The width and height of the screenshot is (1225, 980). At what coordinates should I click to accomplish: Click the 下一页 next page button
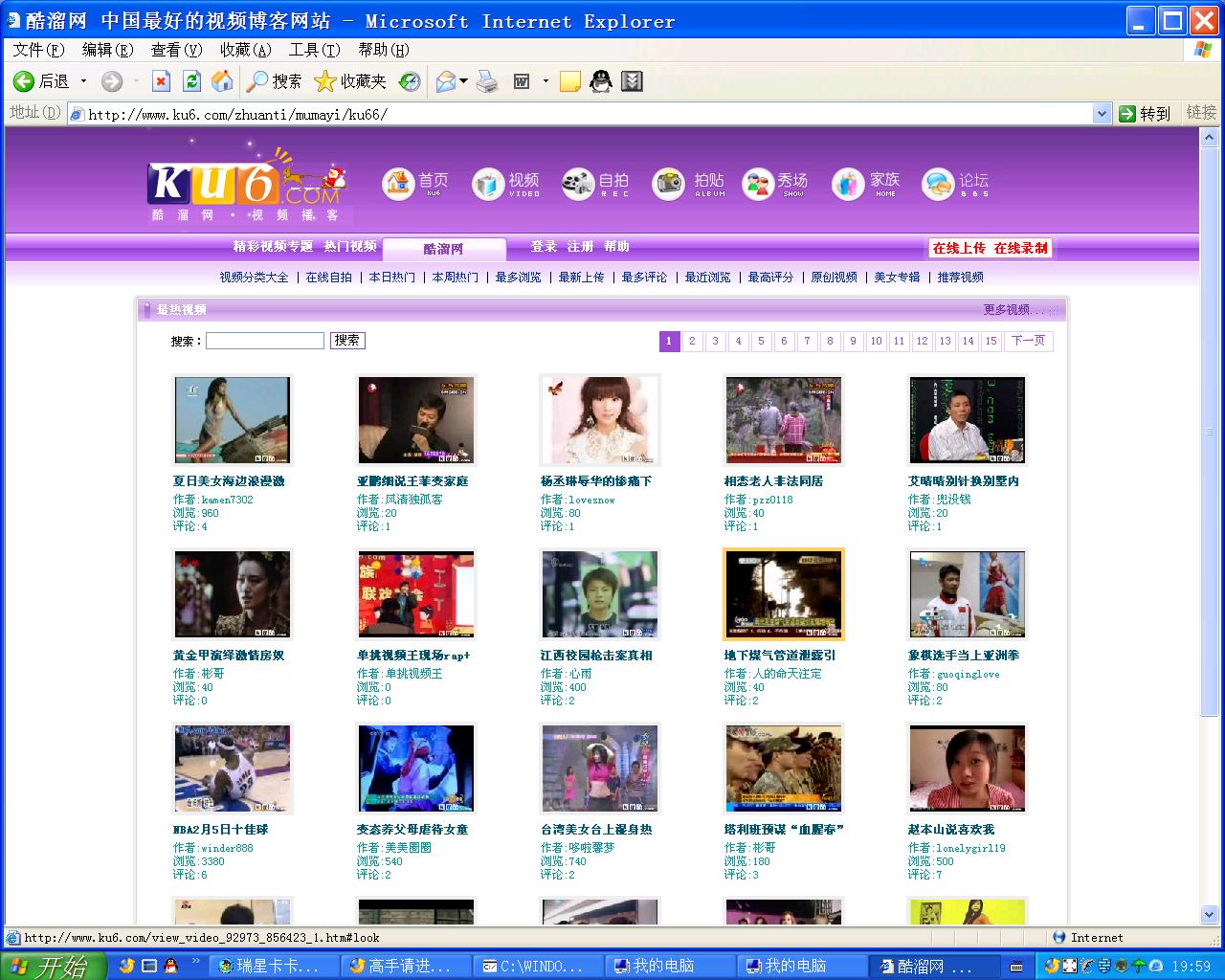click(x=1028, y=341)
